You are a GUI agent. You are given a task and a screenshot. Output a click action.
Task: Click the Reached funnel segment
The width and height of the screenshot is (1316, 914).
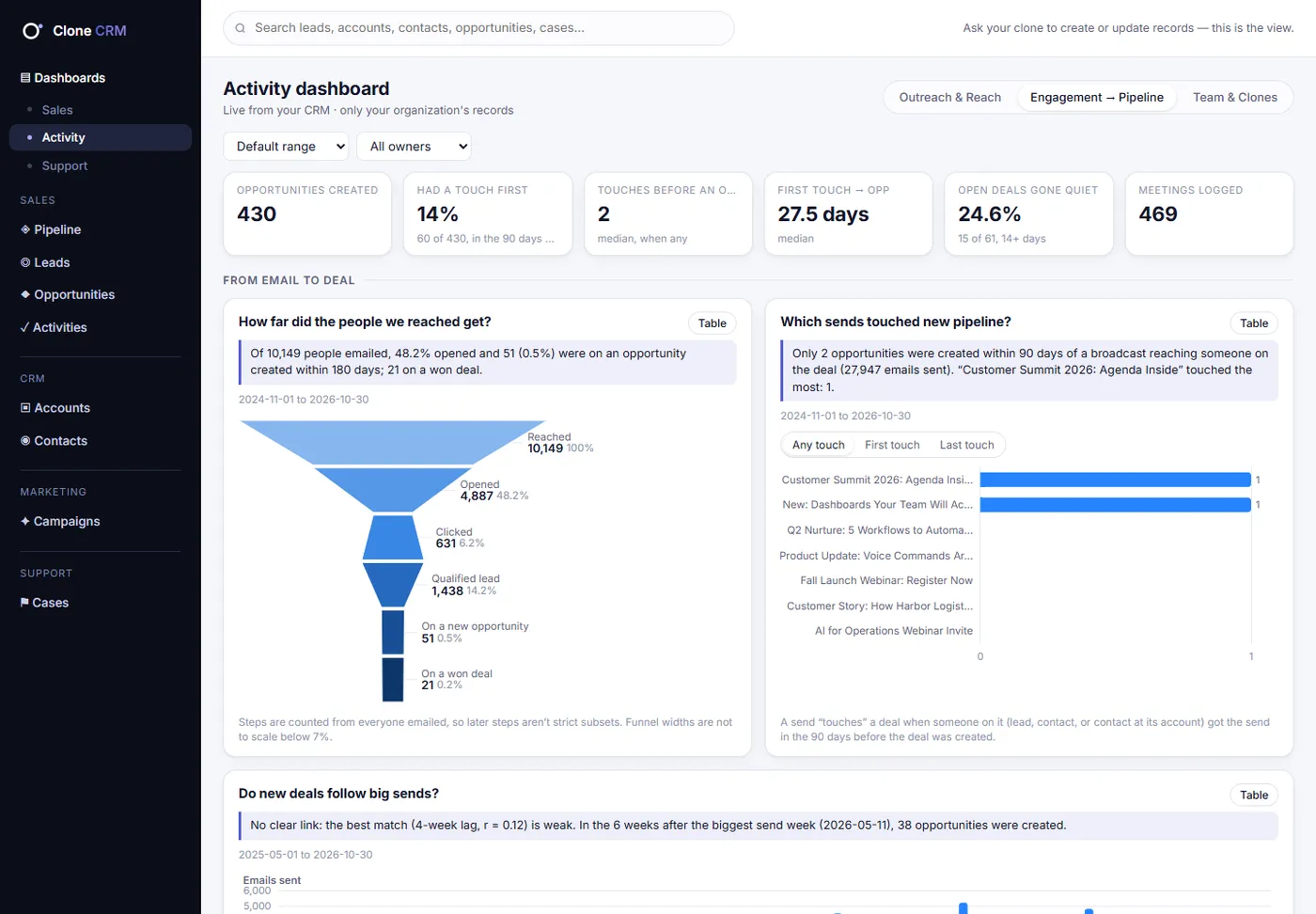393,442
